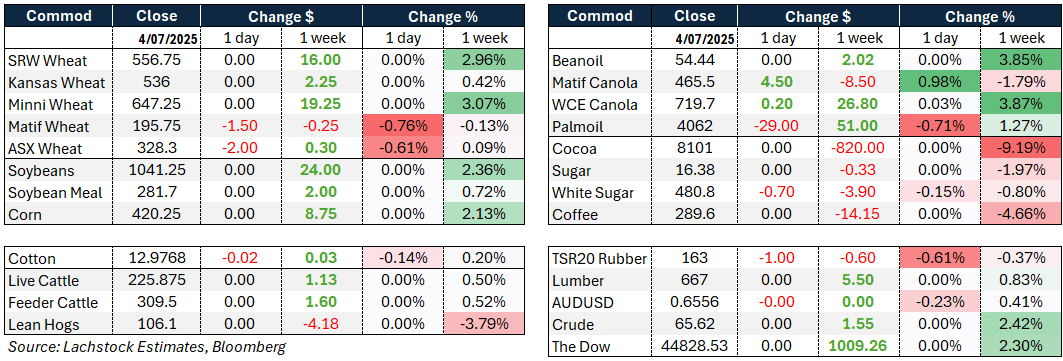This screenshot has width=1063, height=361.
Task: Select the Cotton close value 12.9768
Action: pyautogui.click(x=157, y=259)
